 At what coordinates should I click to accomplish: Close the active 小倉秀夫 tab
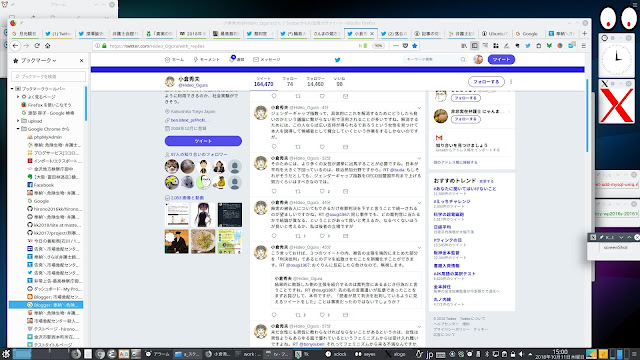point(372,33)
